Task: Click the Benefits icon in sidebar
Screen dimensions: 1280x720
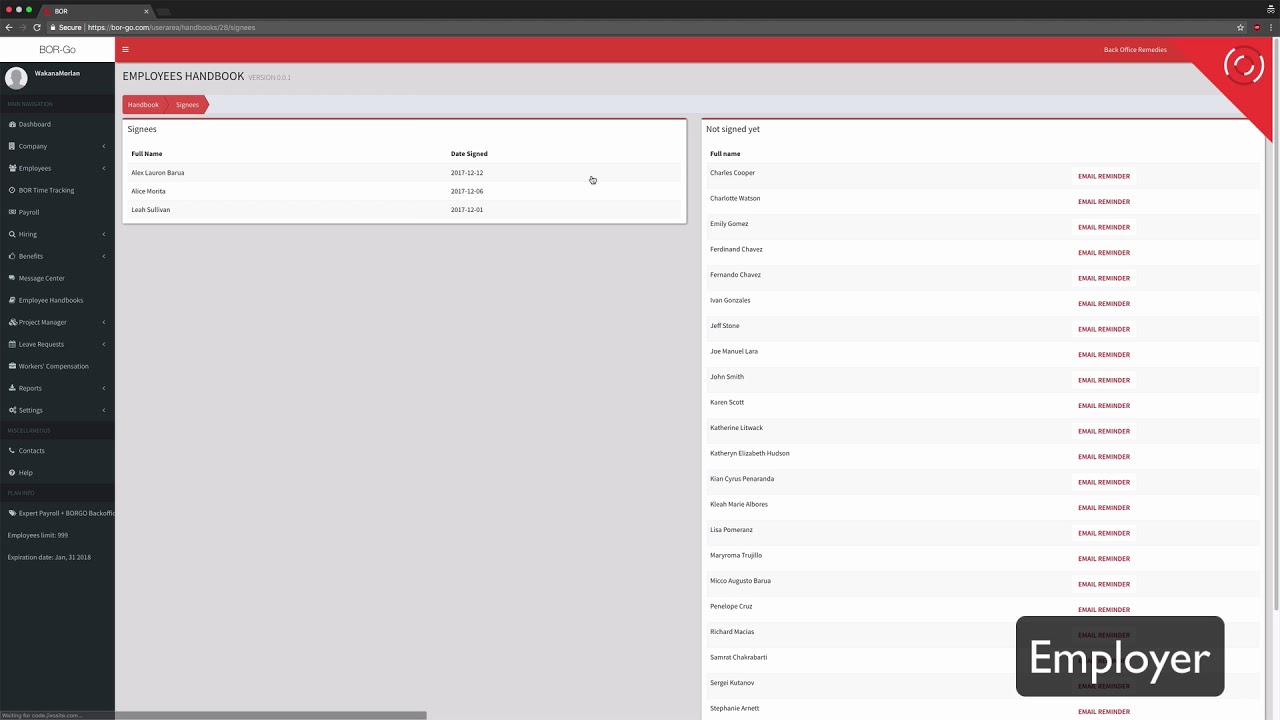Action: click(x=12, y=256)
